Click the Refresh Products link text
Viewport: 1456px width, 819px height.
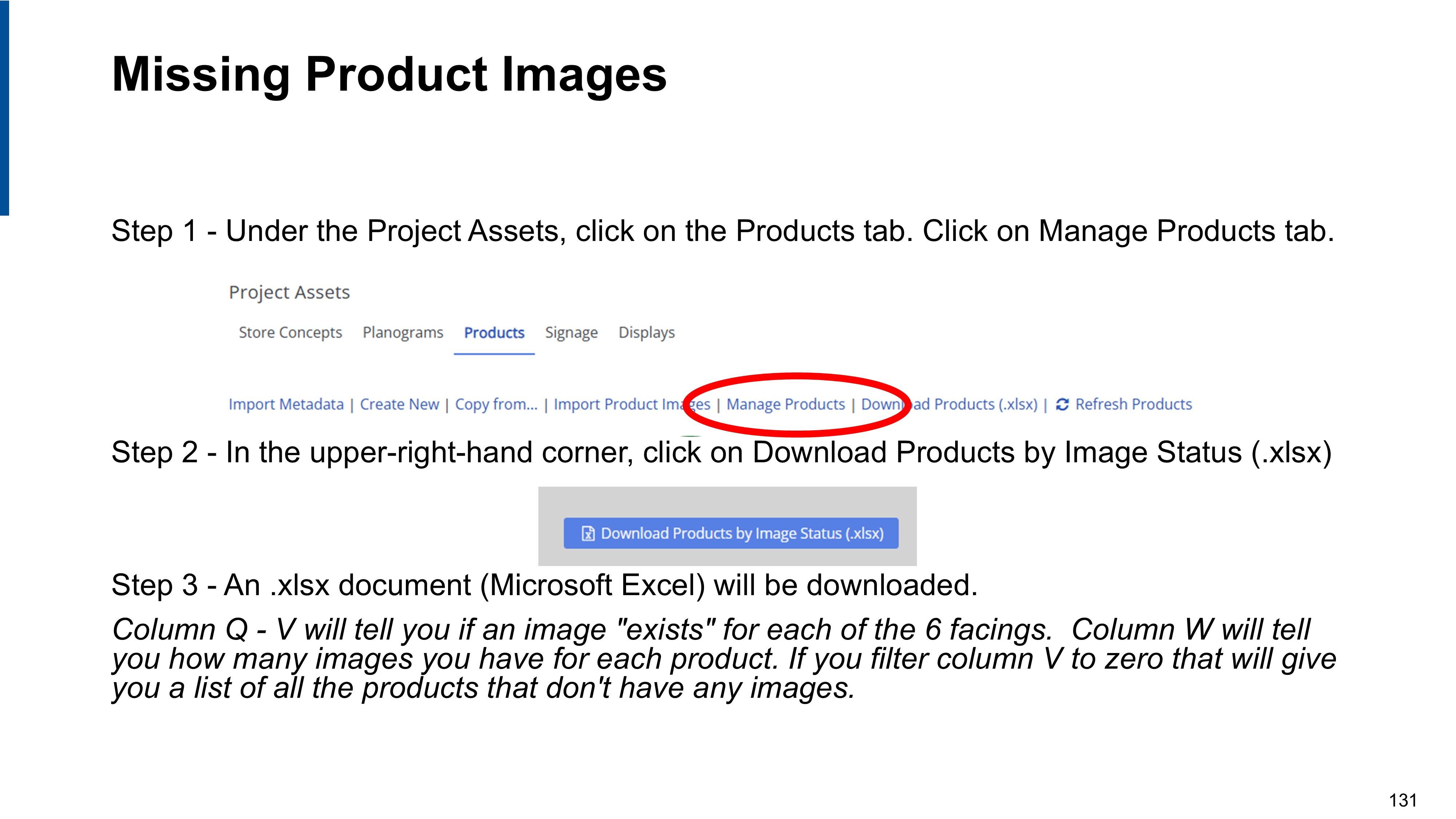coord(1133,405)
